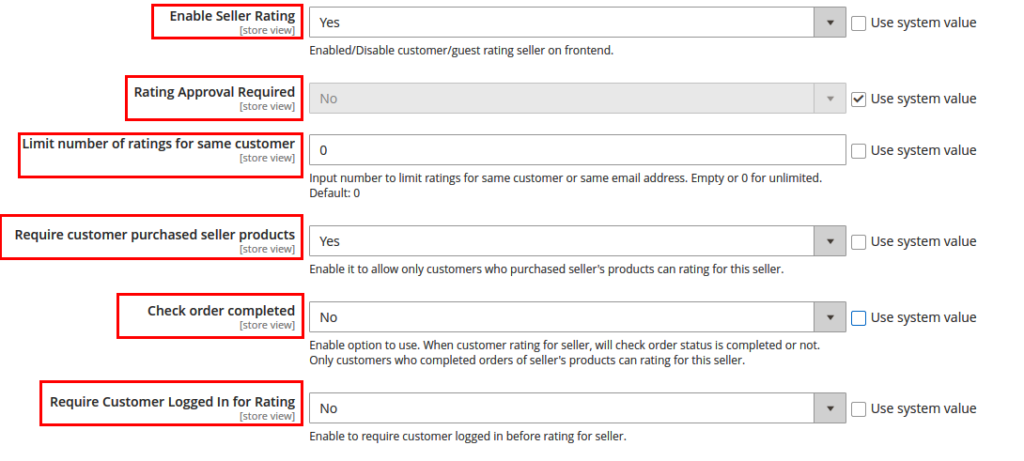This screenshot has height=461, width=1024.
Task: Expand the Check order completed dropdown
Action: [562, 317]
